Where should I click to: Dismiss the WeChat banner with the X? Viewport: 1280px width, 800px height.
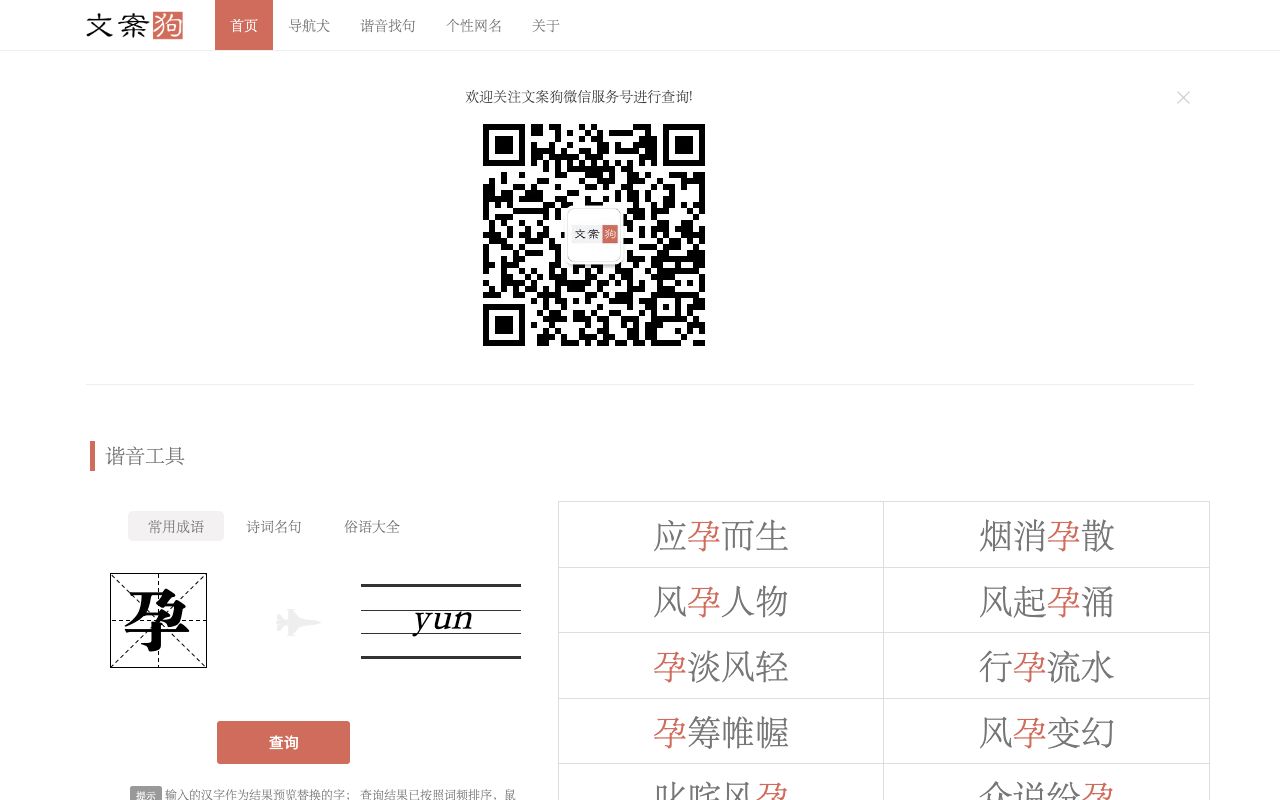click(1183, 97)
